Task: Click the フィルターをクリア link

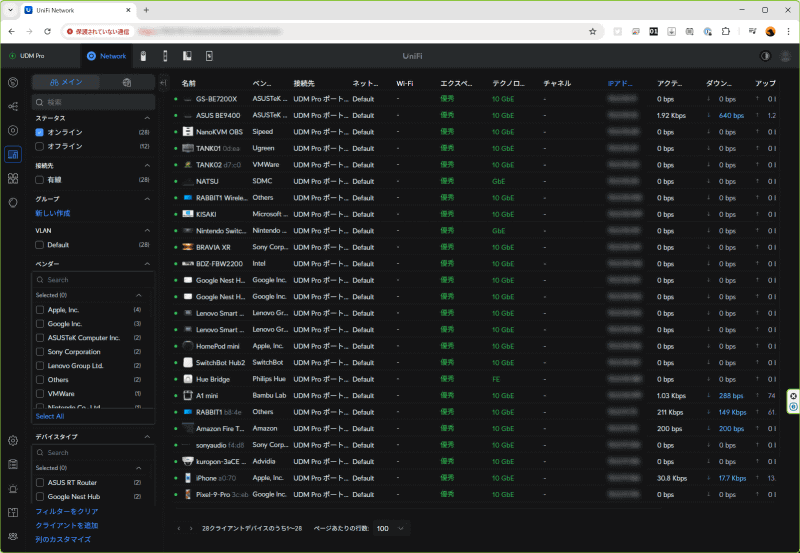Action: tap(66, 511)
